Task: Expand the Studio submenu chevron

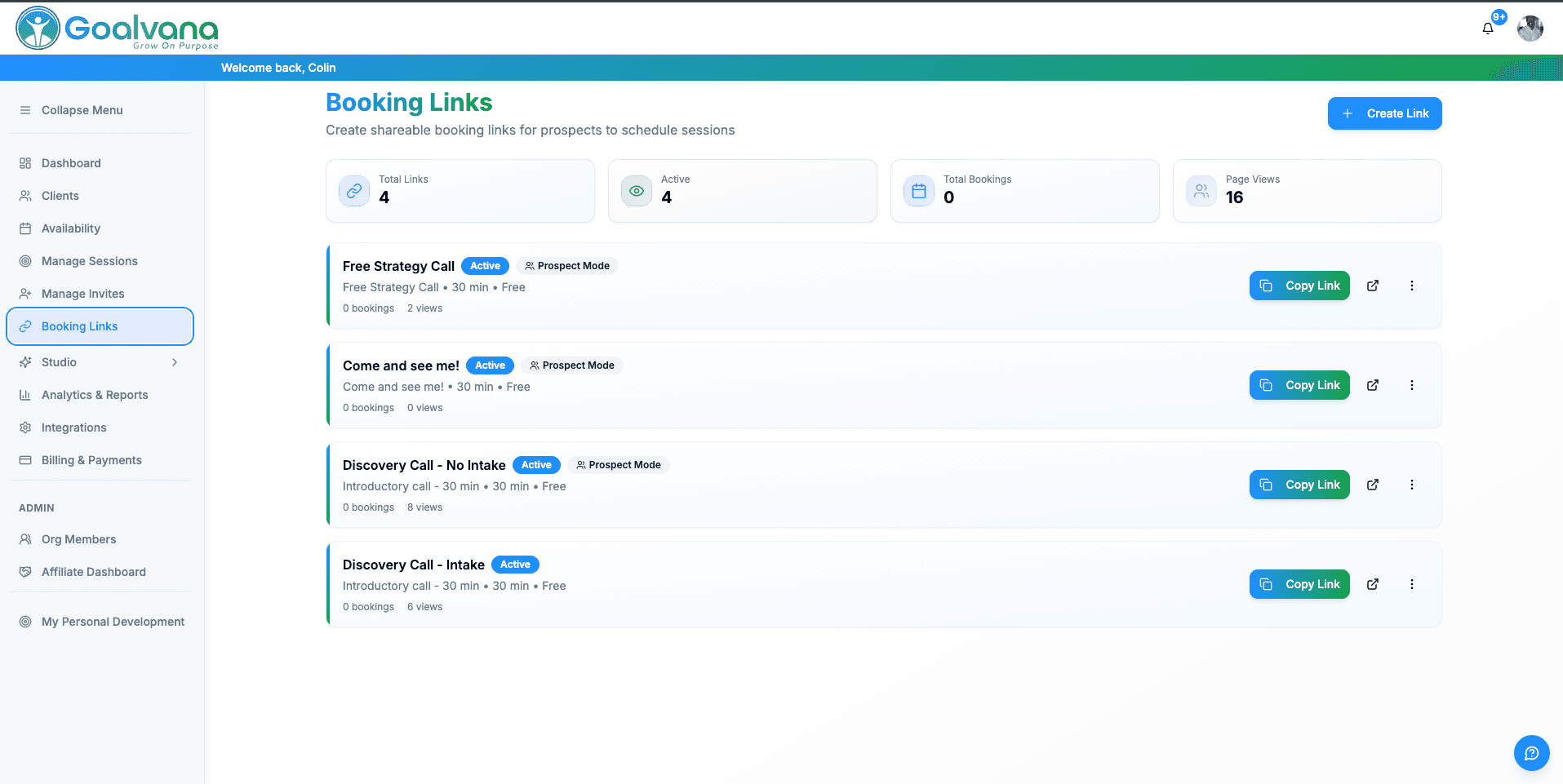Action: (x=175, y=362)
